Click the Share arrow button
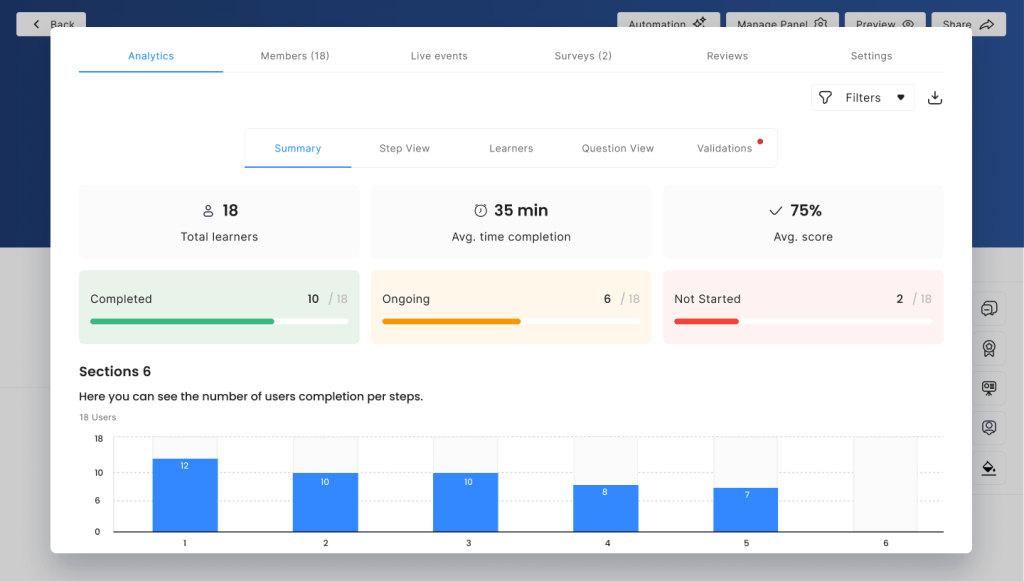 968,21
